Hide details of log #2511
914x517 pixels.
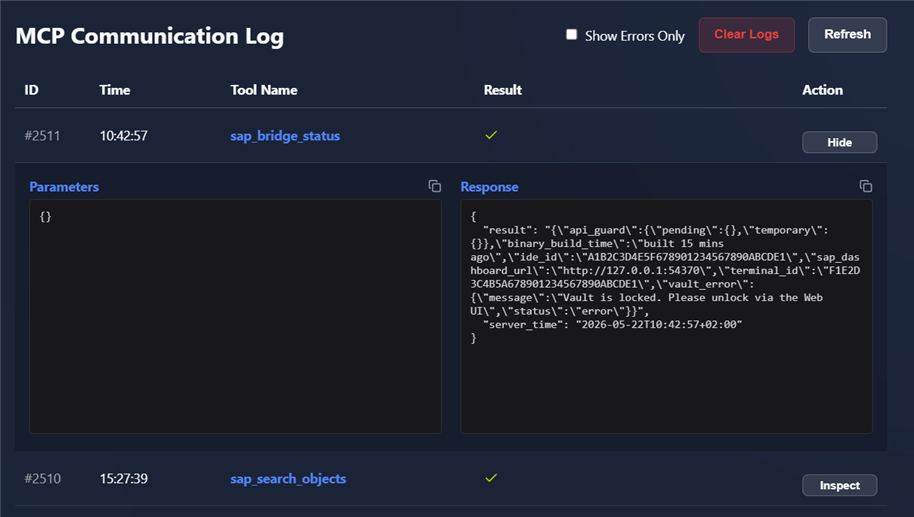click(x=839, y=142)
